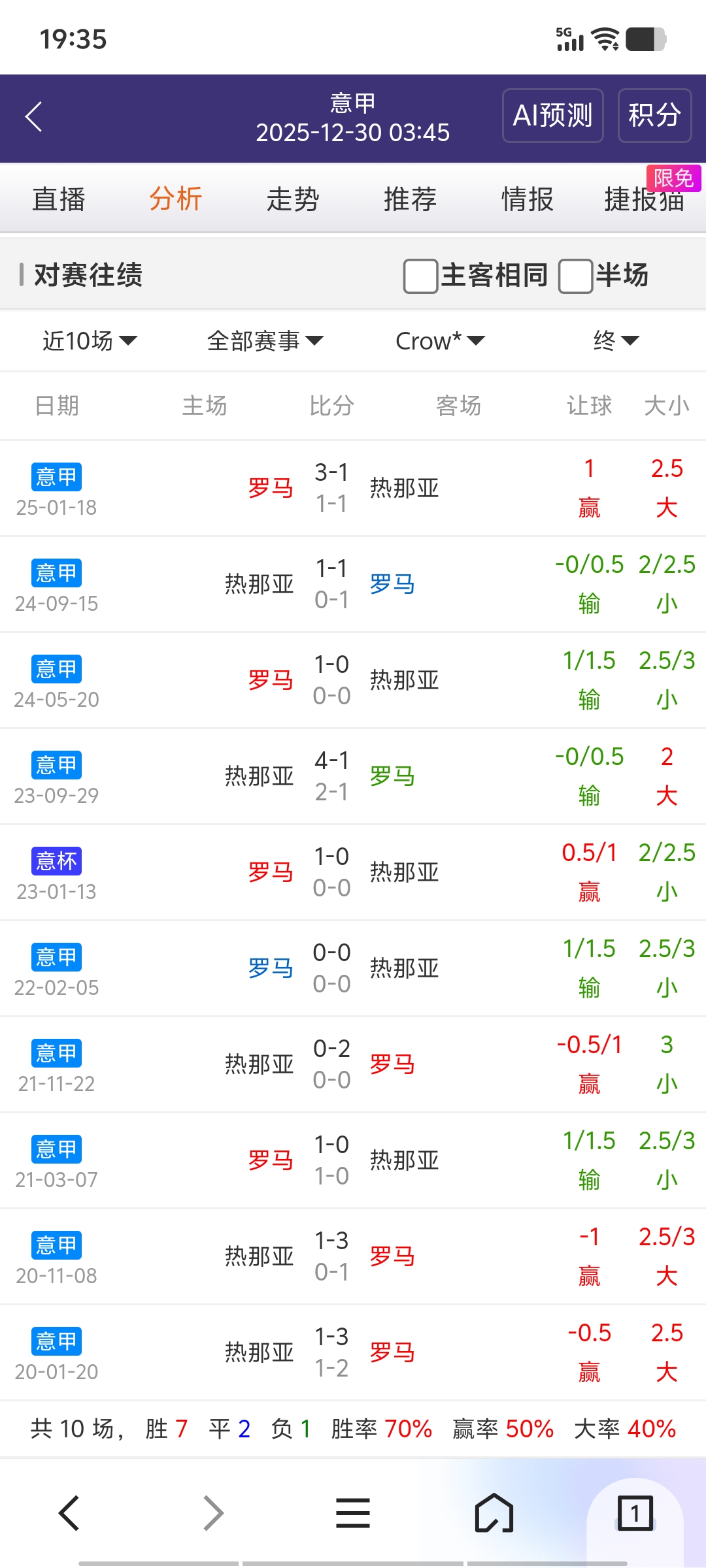Screen dimensions: 706x1568
Task: Switch to the 情报 tab
Action: point(527,199)
